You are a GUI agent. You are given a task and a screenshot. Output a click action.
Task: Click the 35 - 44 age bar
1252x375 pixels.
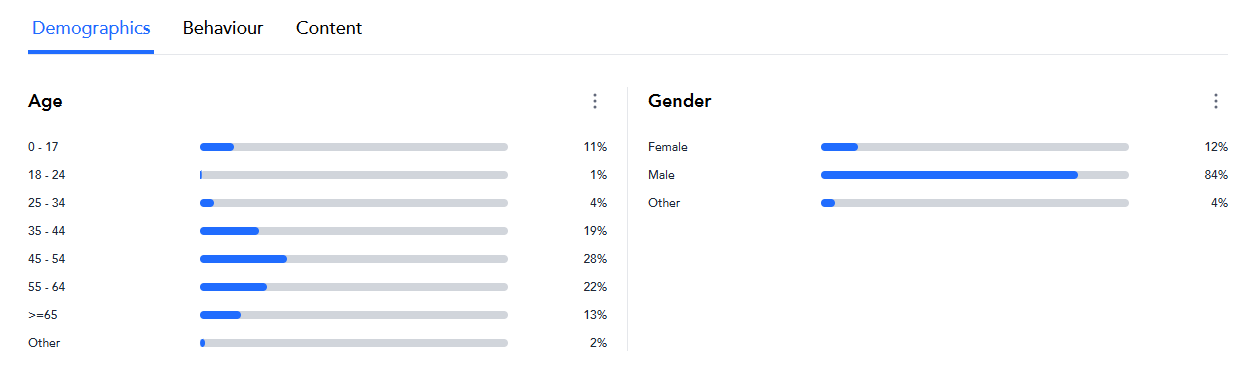point(354,231)
